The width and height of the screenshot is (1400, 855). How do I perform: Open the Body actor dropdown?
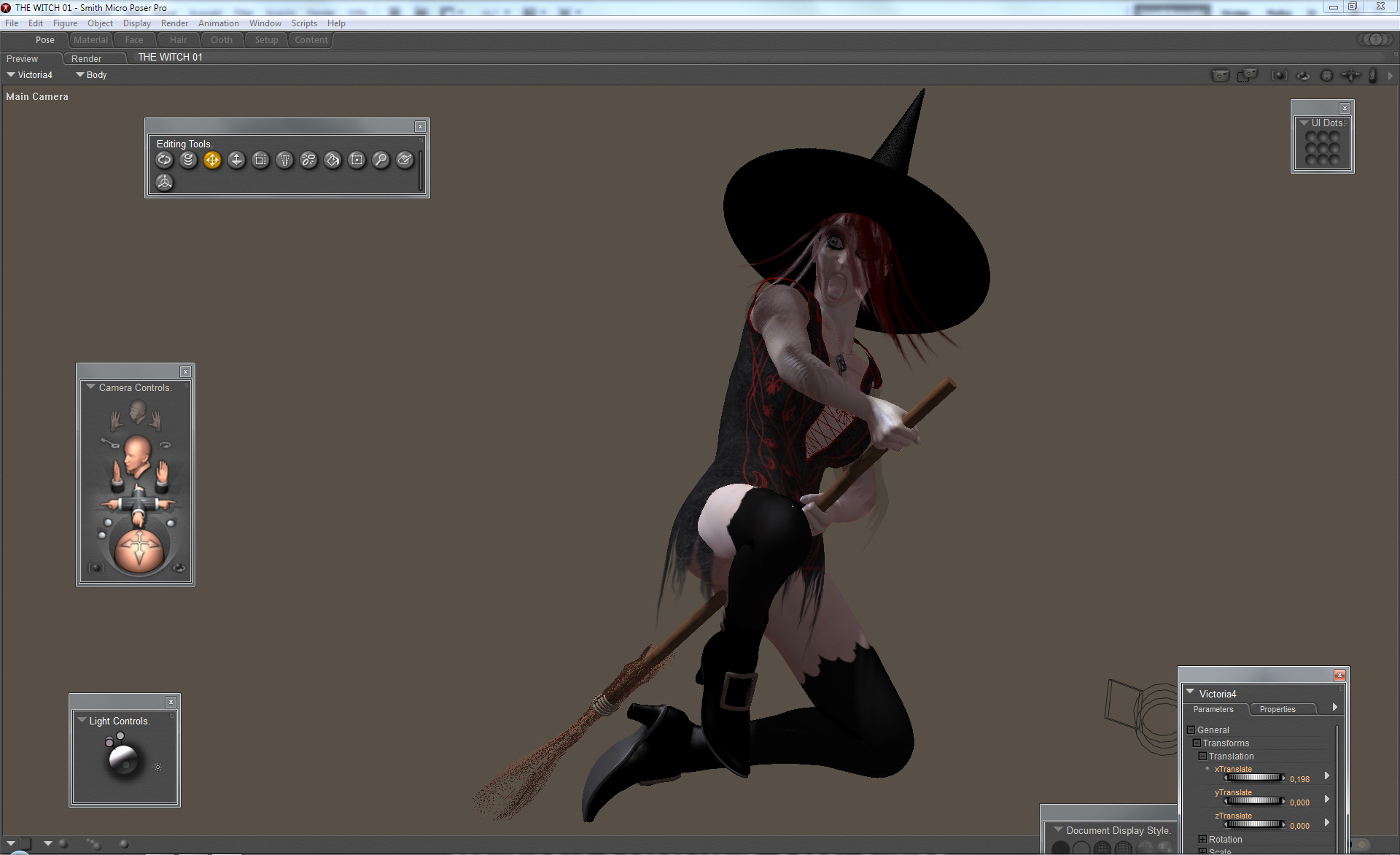[x=91, y=75]
